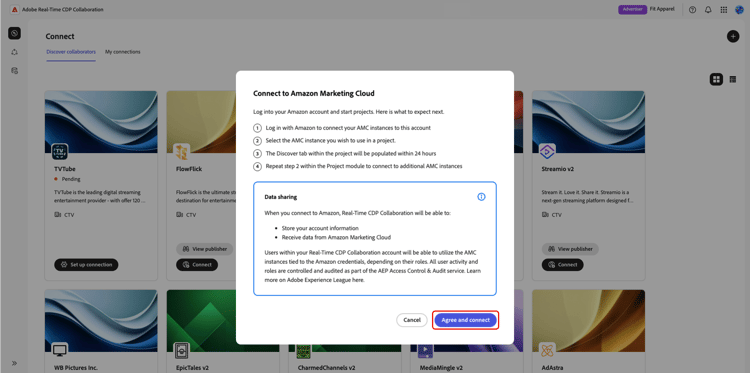Click Streamio v2 View publisher button
The height and width of the screenshot is (373, 750).
pyautogui.click(x=570, y=249)
